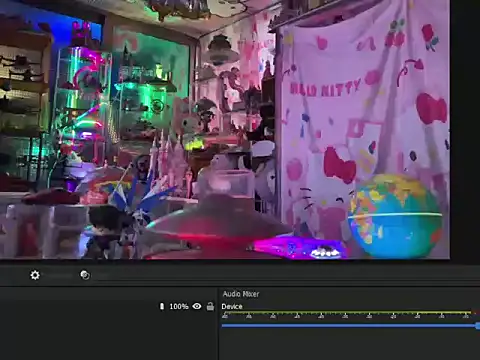Toggle the source lock icon

pyautogui.click(x=210, y=306)
